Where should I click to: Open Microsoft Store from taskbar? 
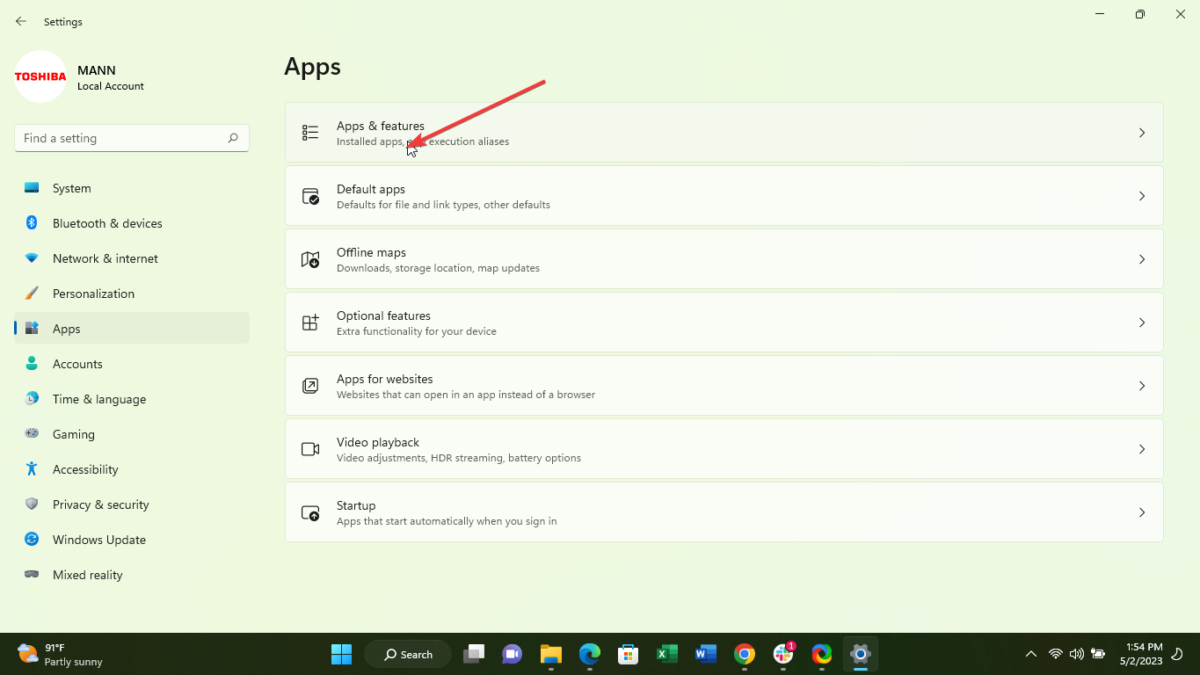click(x=628, y=654)
